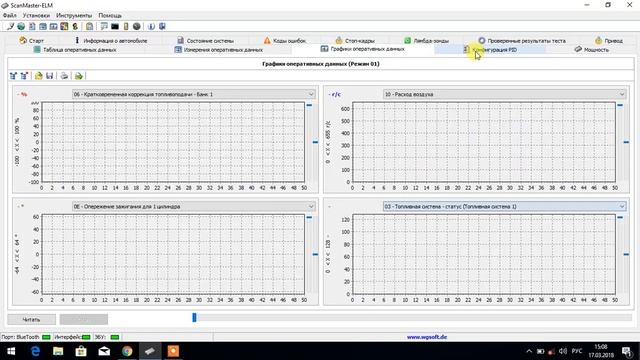
Task: Click the green globe toolbar icon
Action: (21, 27)
